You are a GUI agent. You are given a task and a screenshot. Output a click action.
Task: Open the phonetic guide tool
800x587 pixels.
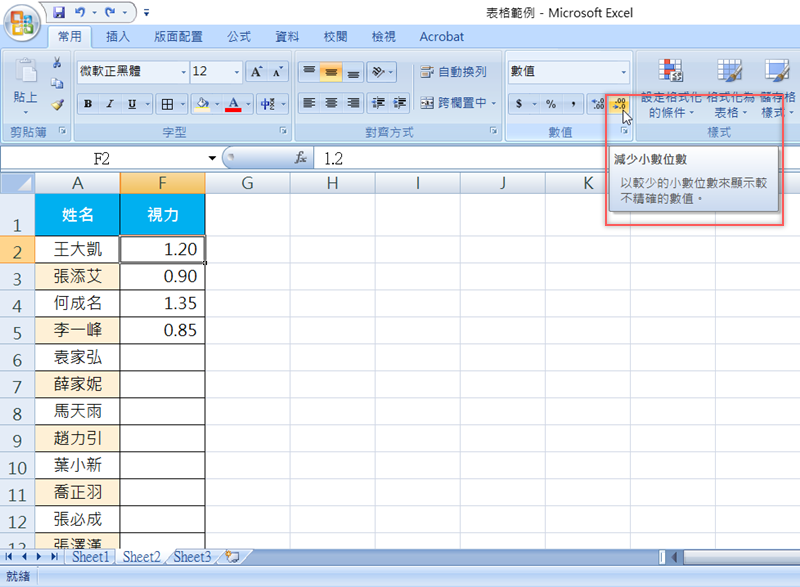coord(267,104)
